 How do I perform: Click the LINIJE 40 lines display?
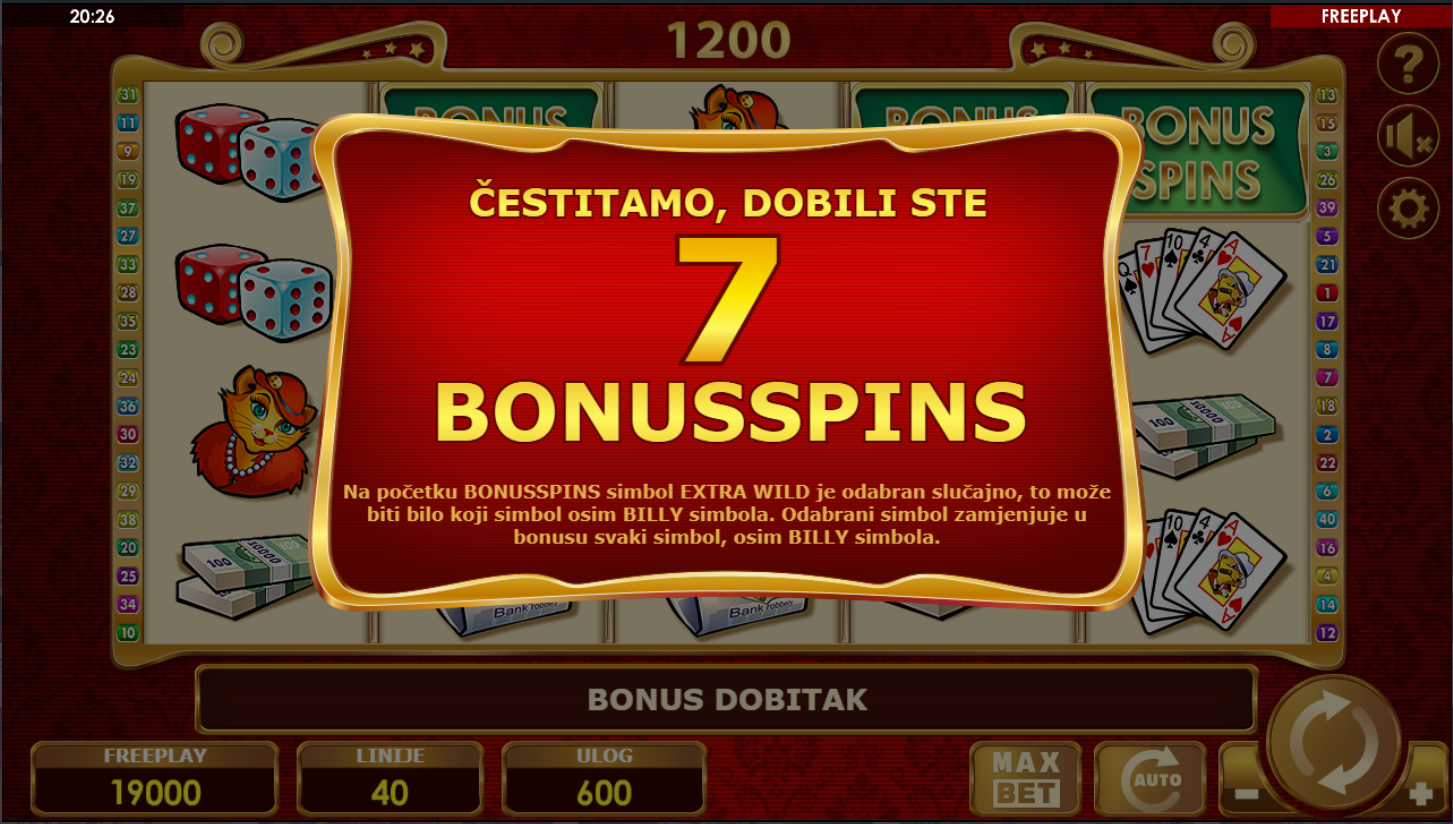pyautogui.click(x=390, y=779)
